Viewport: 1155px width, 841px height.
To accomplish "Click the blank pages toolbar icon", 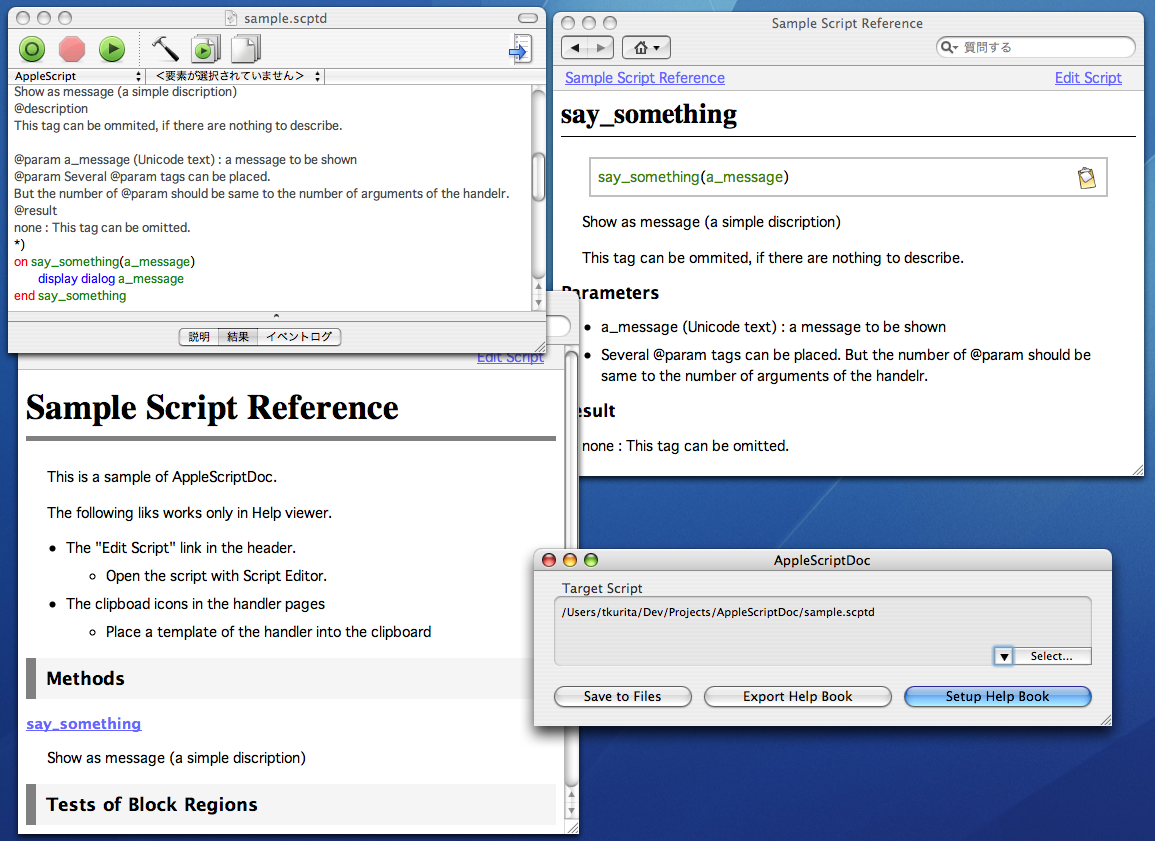I will pyautogui.click(x=246, y=49).
